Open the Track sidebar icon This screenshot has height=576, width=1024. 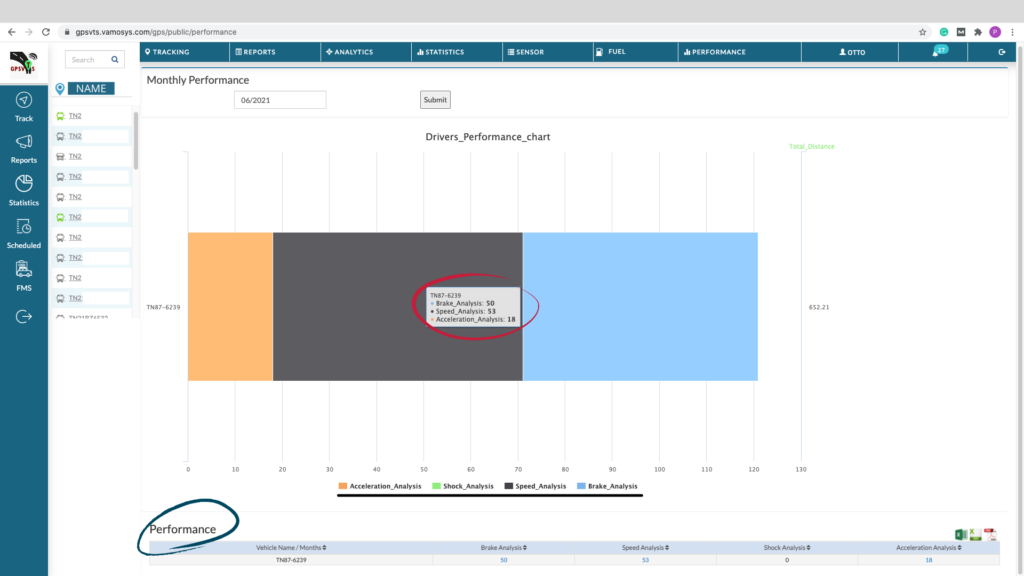(x=24, y=101)
